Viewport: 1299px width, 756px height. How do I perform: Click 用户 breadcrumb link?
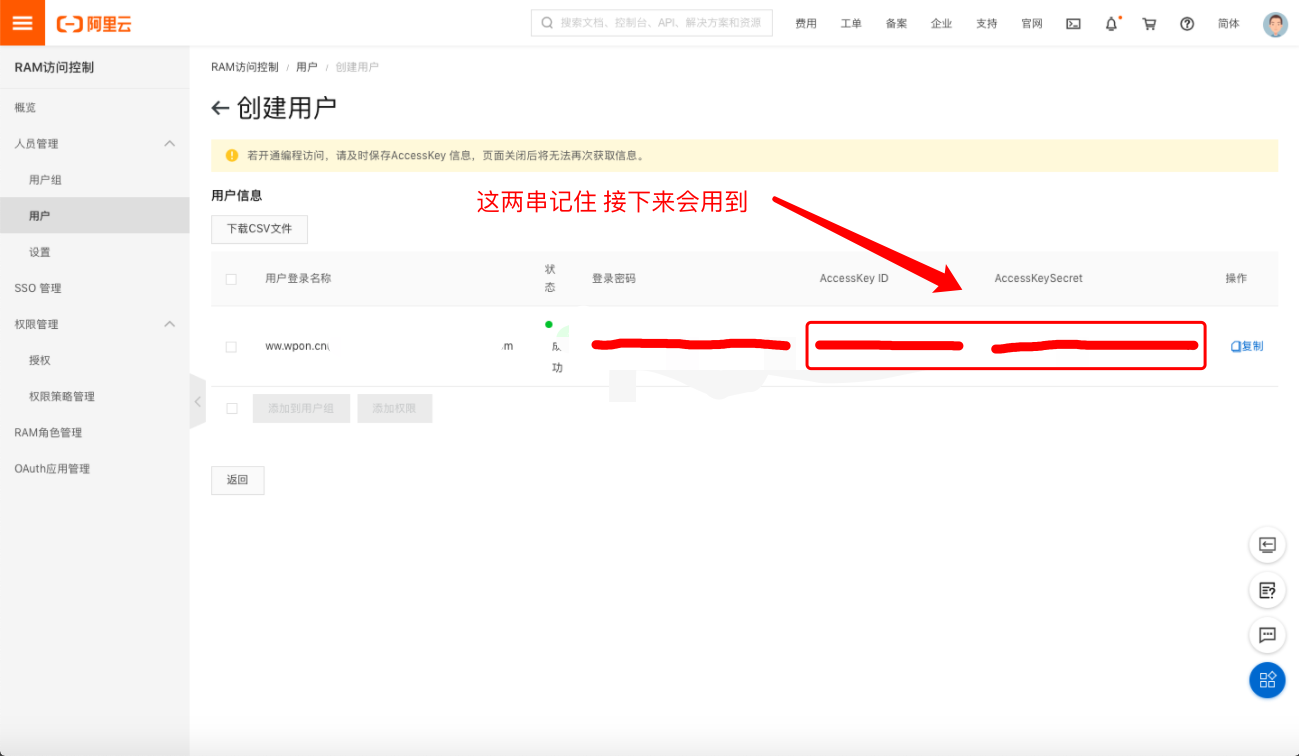point(306,67)
